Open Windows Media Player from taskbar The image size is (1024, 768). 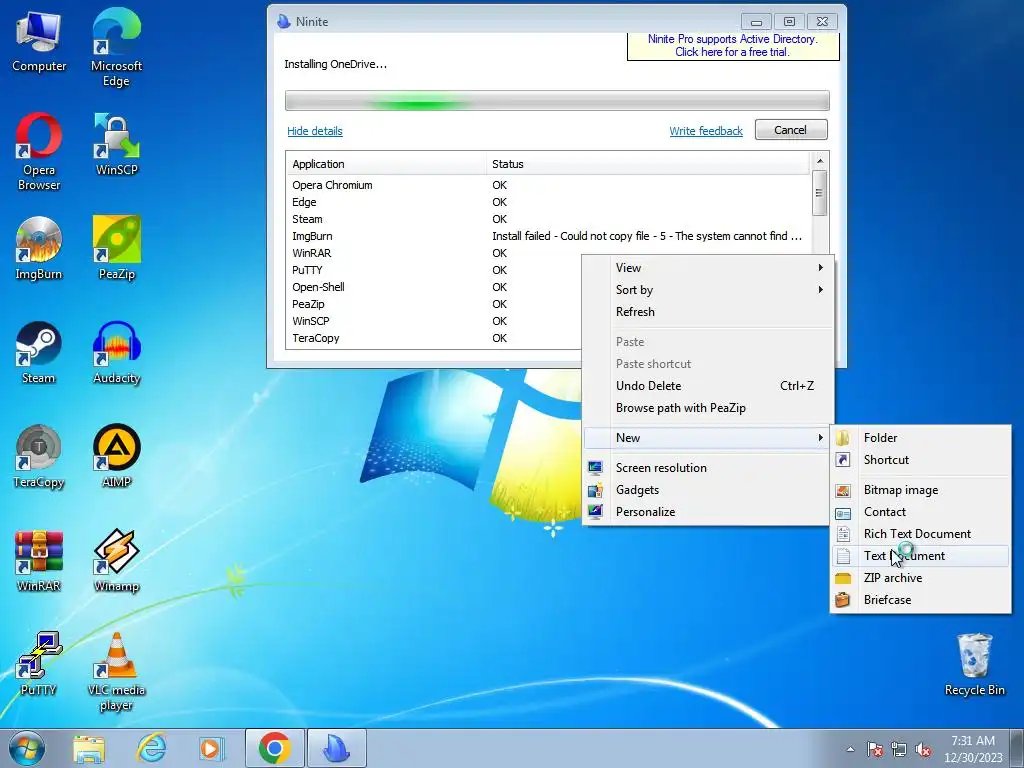211,748
